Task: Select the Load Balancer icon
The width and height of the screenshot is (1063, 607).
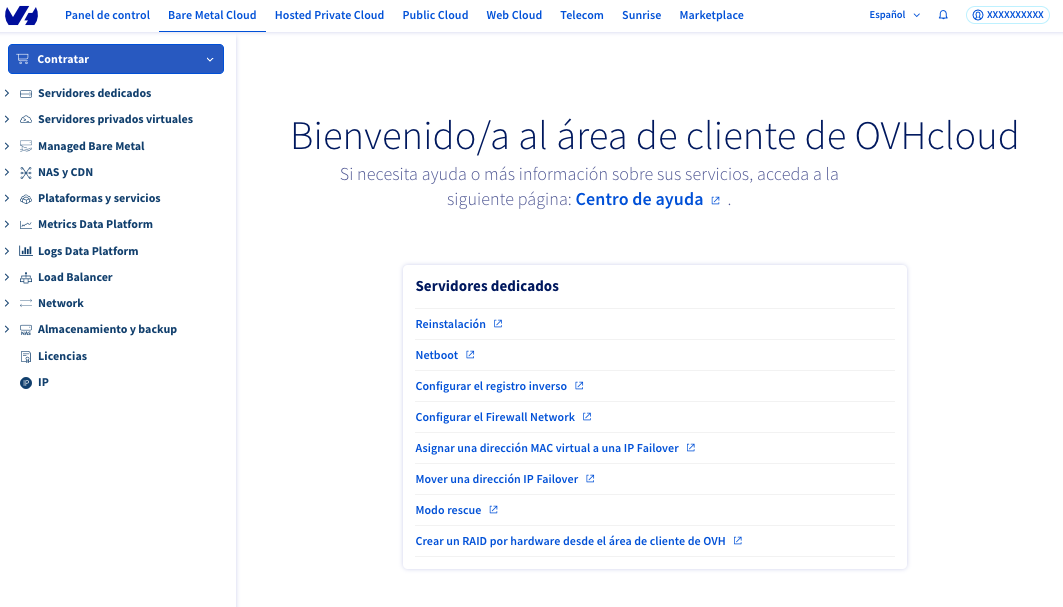Action: 24,276
